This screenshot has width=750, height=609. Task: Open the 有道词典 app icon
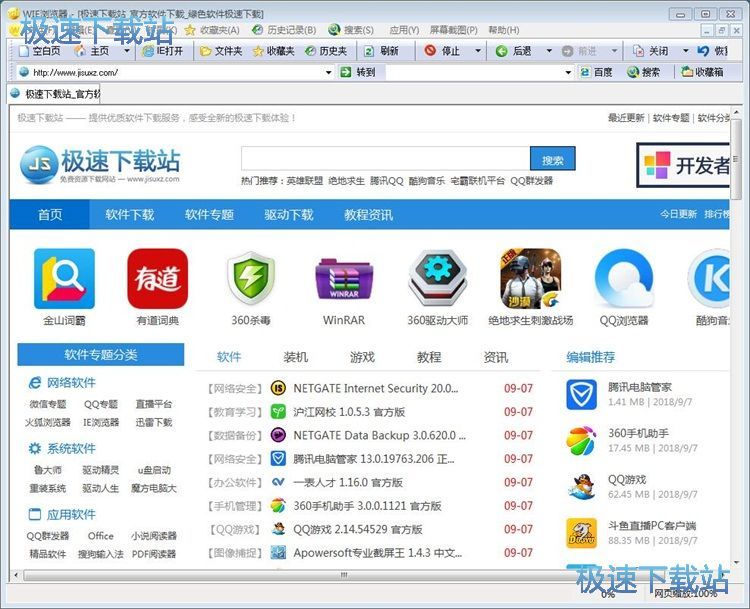coord(157,278)
